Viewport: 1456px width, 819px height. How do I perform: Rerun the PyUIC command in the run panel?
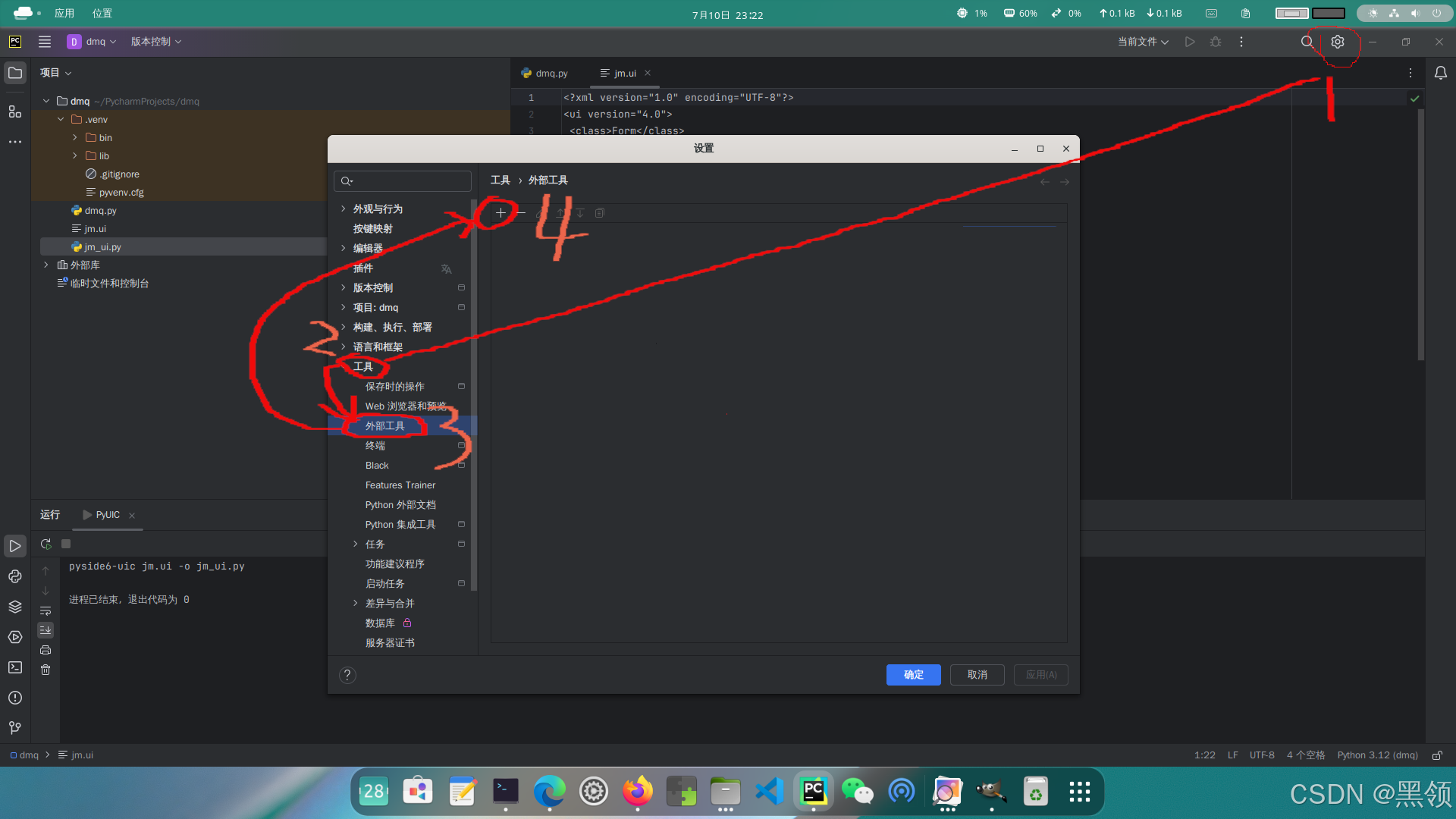tap(45, 544)
